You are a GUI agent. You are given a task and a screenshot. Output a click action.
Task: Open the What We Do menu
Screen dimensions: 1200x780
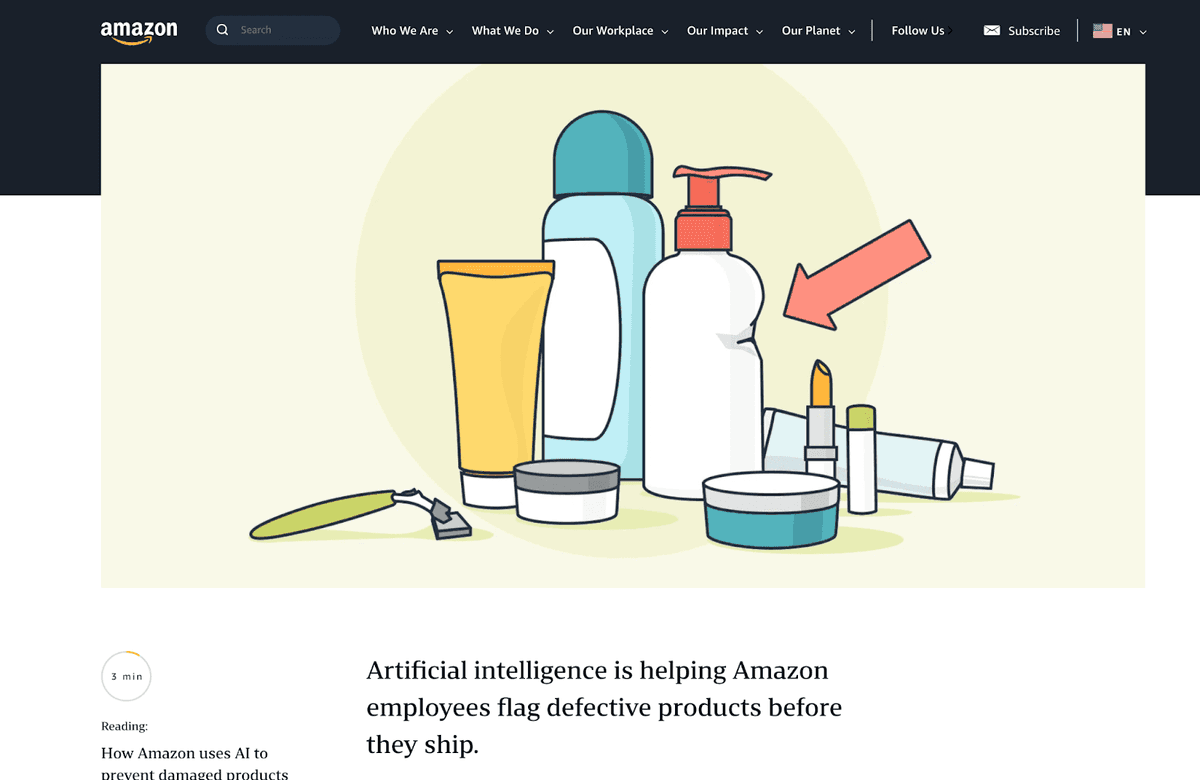pyautogui.click(x=505, y=31)
